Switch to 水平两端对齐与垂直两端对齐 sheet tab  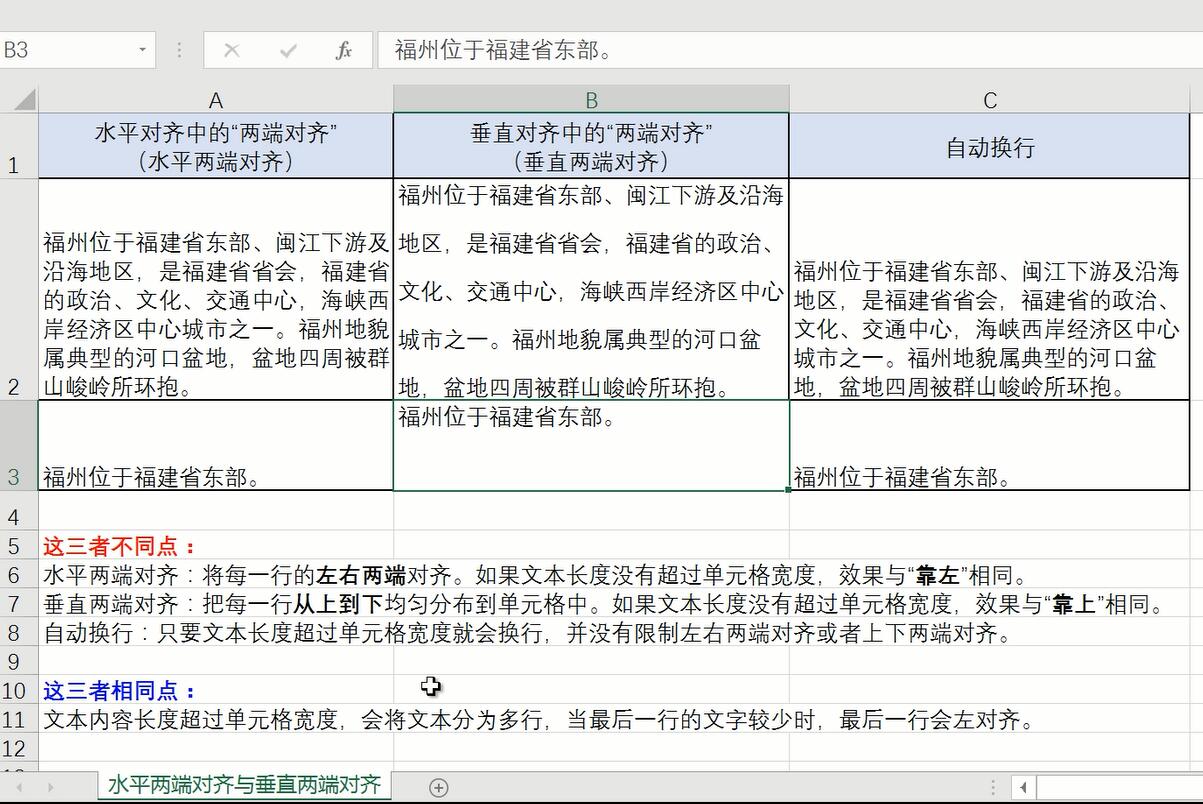coord(244,785)
